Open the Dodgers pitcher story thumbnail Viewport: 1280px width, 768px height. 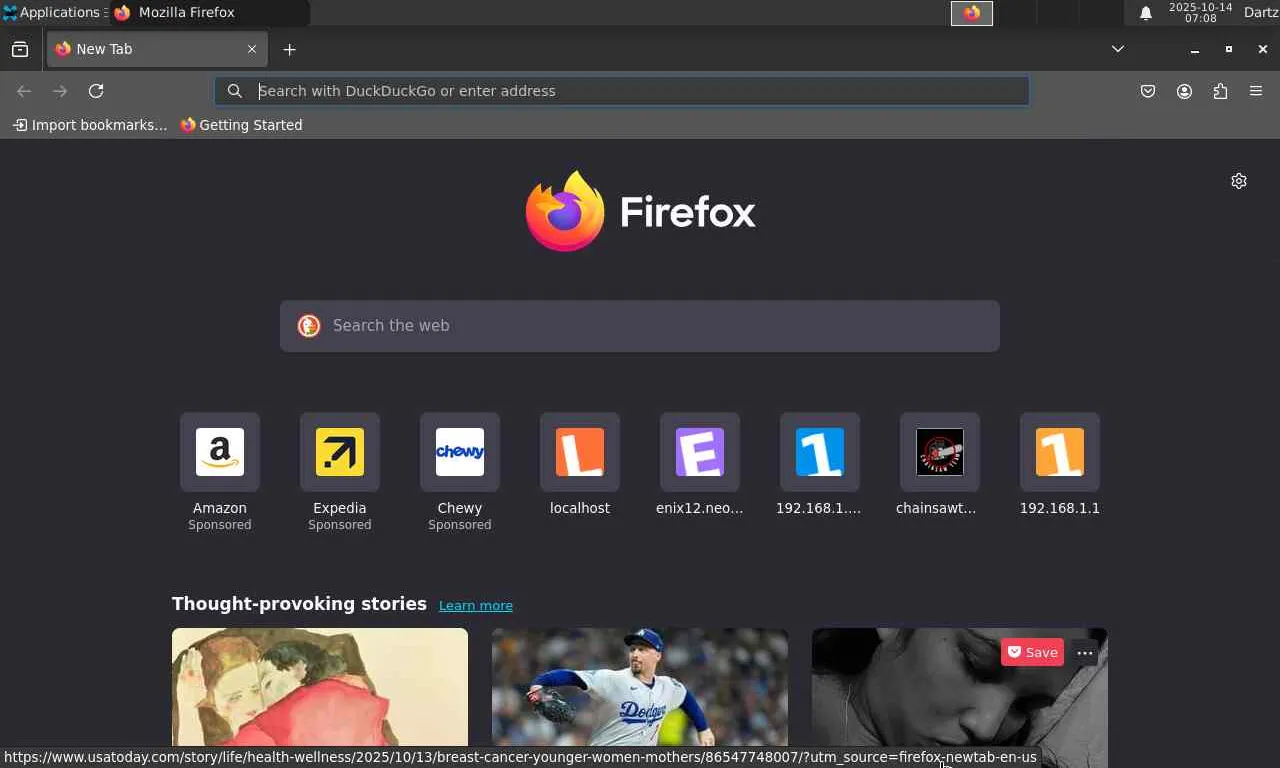(640, 690)
